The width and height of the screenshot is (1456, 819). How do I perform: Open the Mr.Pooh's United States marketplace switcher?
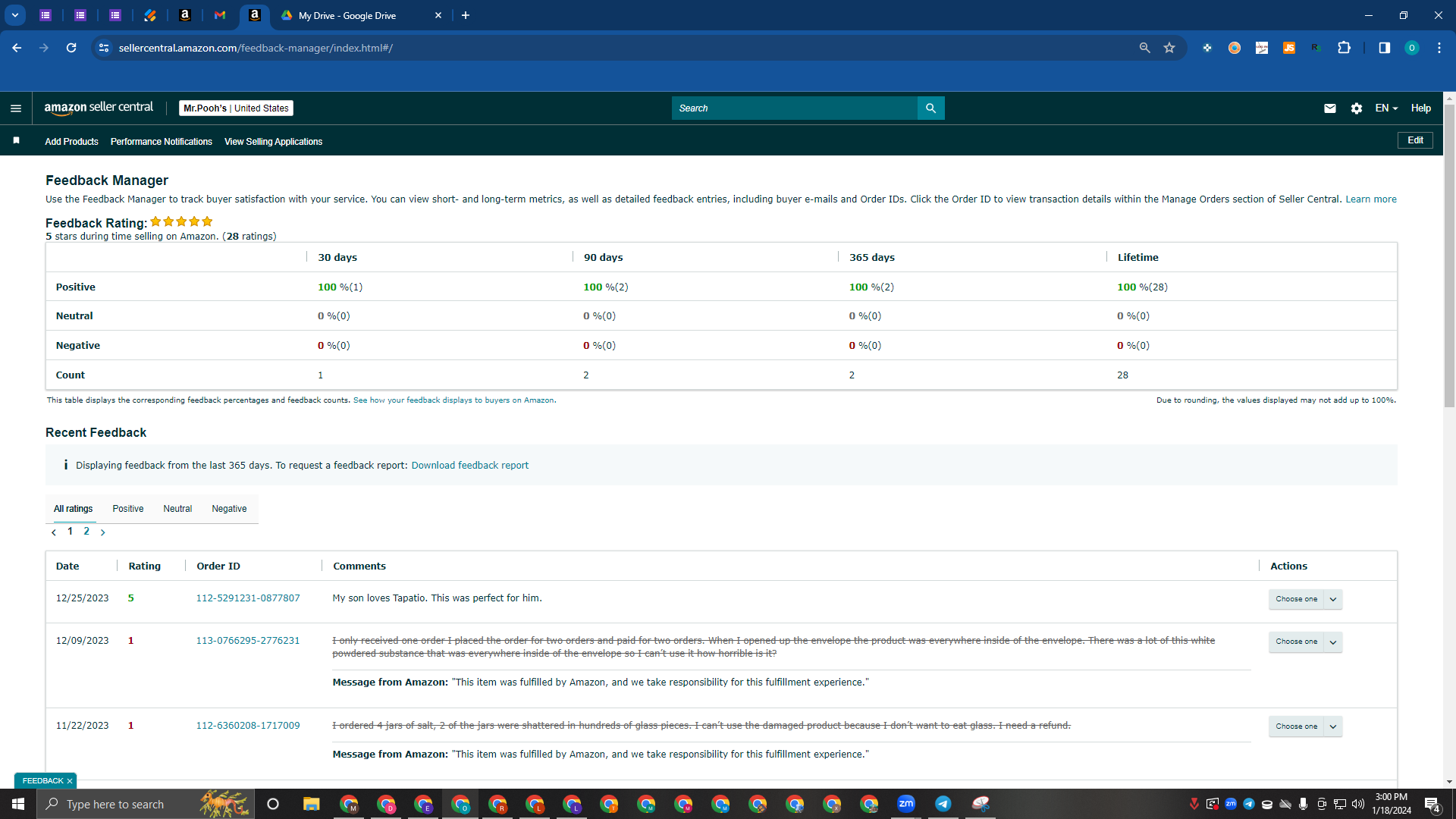(x=236, y=108)
